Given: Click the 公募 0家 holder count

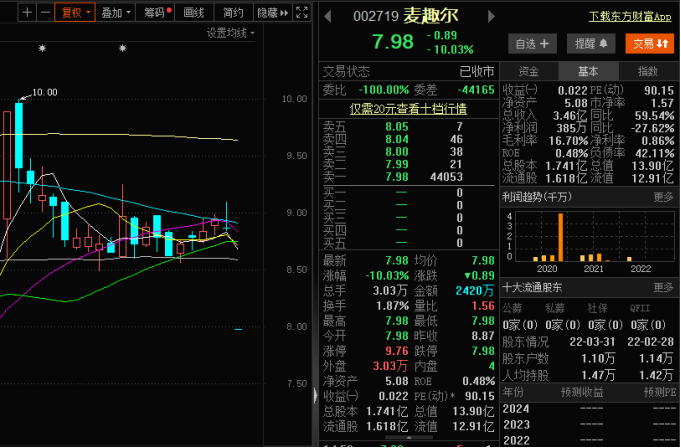Looking at the screenshot, I should click(x=520, y=325).
